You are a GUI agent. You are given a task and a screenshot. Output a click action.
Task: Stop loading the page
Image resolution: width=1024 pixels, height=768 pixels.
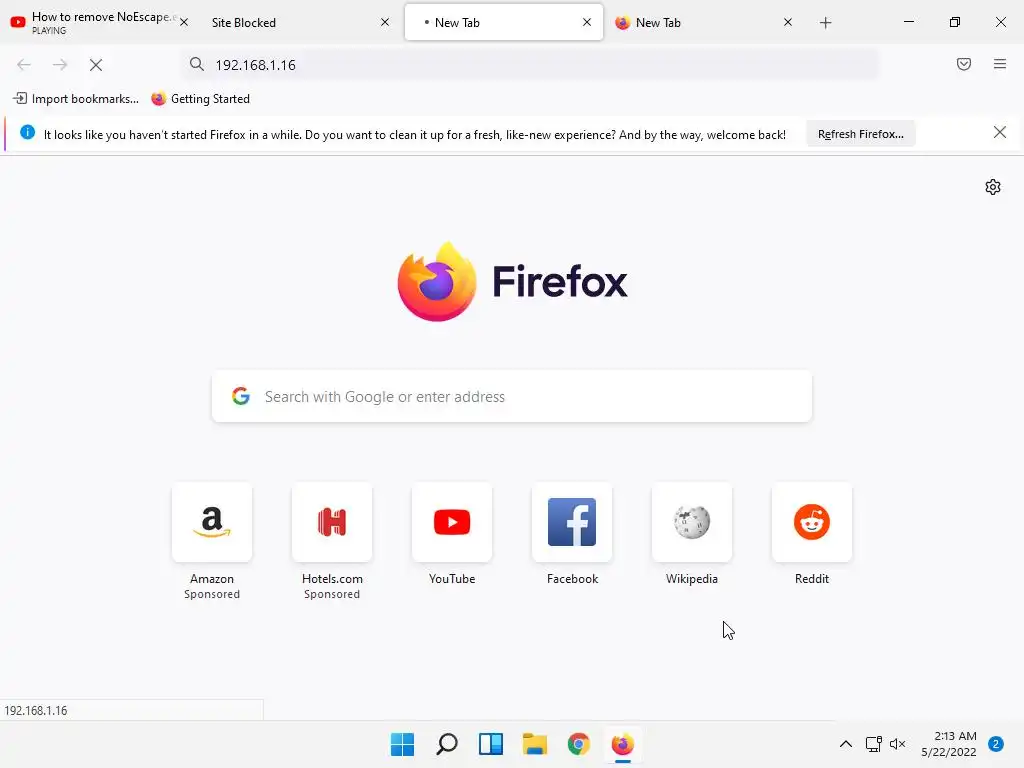(96, 65)
